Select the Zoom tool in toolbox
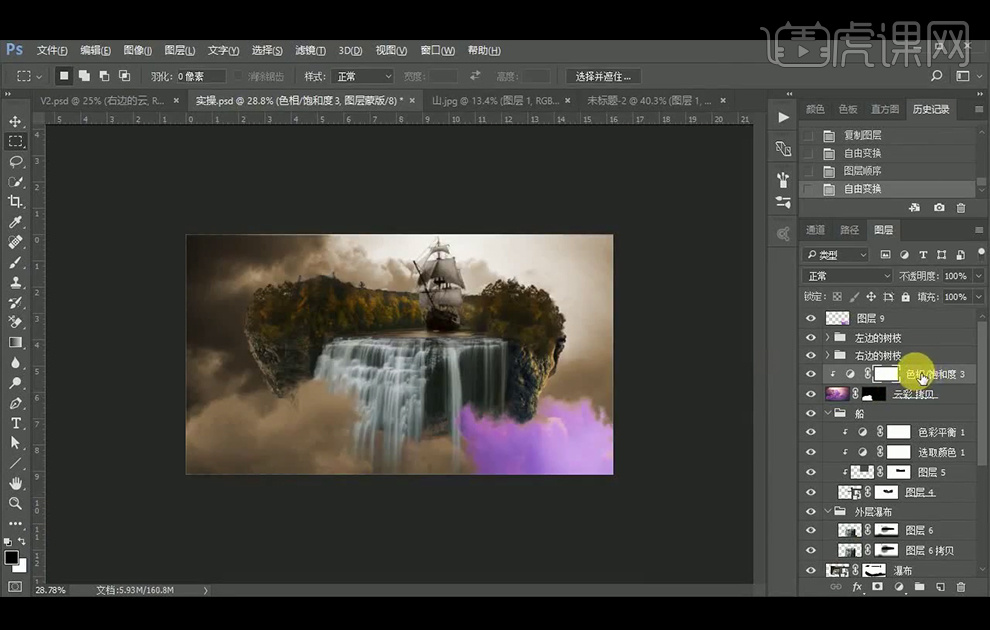 coord(15,503)
